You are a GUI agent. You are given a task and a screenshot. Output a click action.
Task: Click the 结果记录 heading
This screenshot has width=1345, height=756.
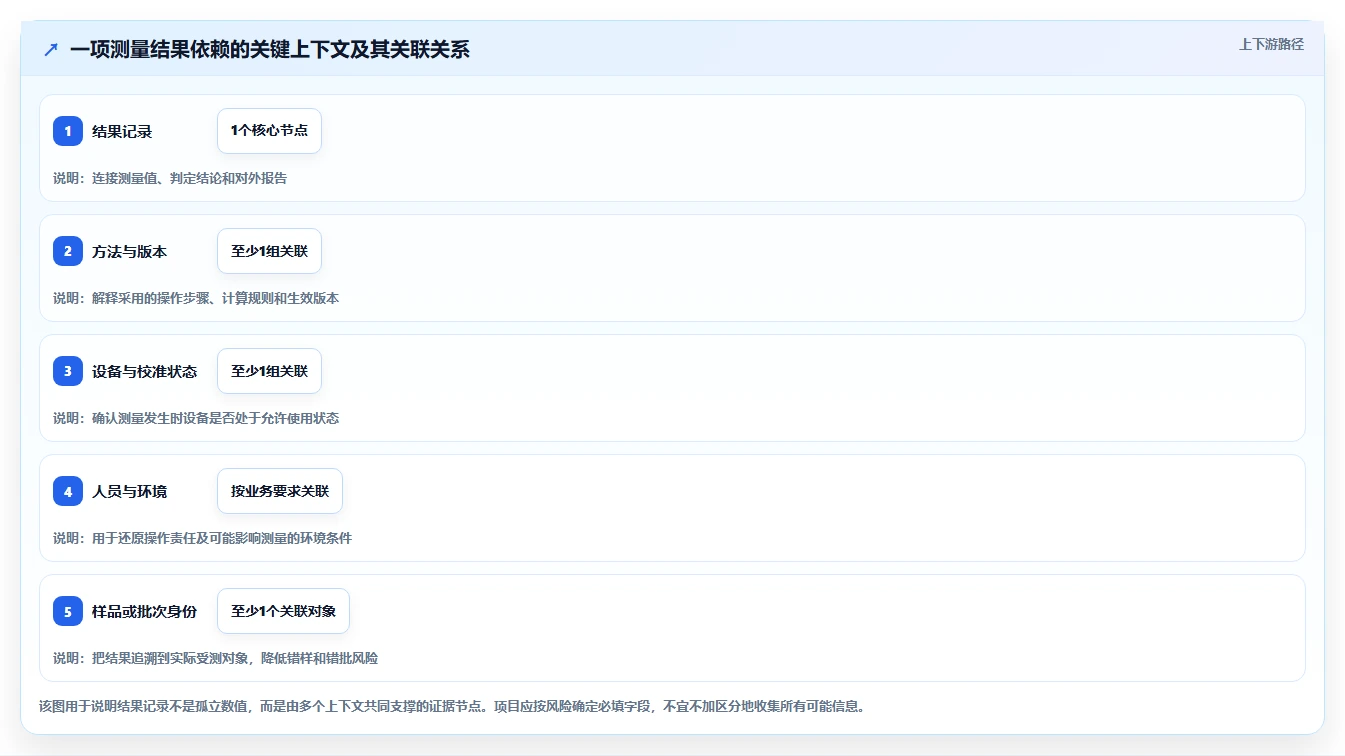122,131
